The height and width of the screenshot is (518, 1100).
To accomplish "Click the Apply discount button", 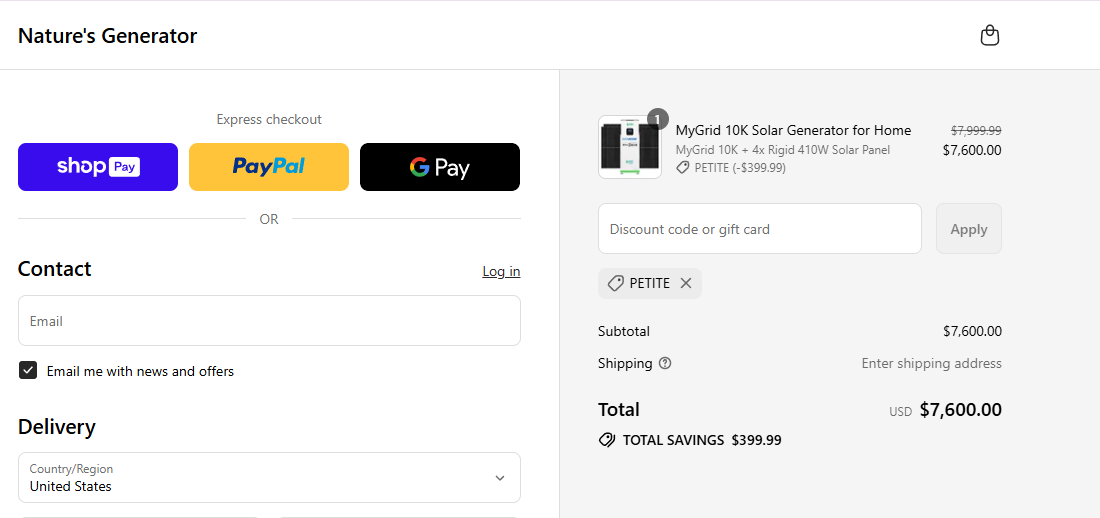I will pos(969,229).
